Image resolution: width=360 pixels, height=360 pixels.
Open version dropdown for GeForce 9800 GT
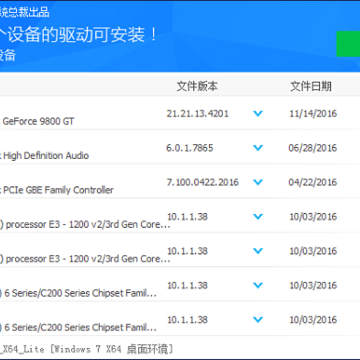258,113
